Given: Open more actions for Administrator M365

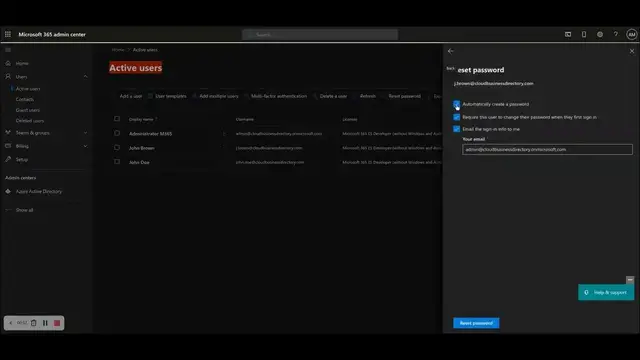Looking at the screenshot, I should click(x=224, y=133).
